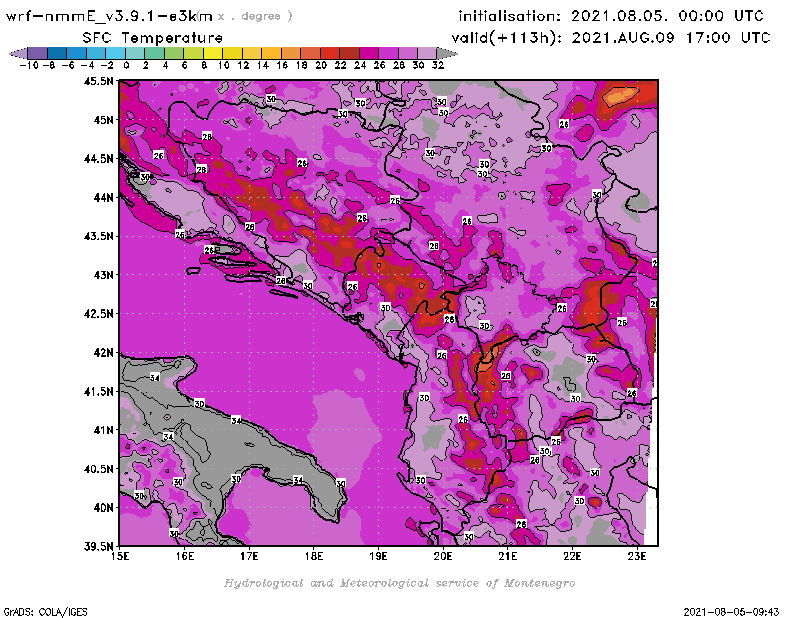Click the SFC Temperature heading
The width and height of the screenshot is (800, 618).
[153, 38]
